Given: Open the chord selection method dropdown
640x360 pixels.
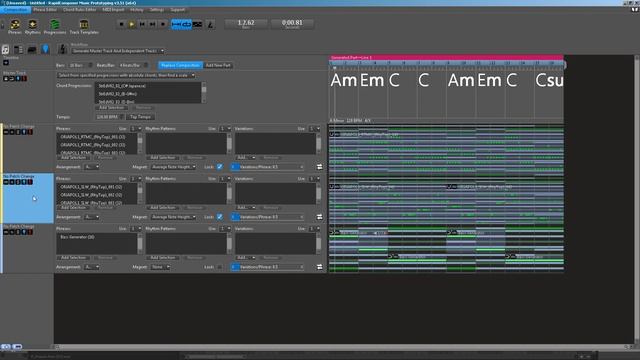Looking at the screenshot, I should (x=126, y=76).
